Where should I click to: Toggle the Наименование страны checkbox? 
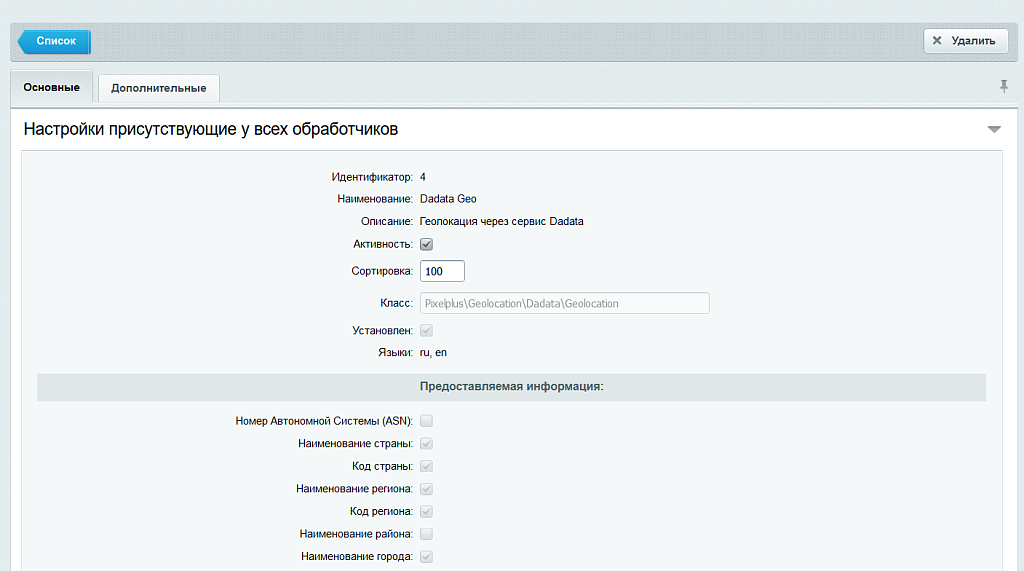point(426,443)
